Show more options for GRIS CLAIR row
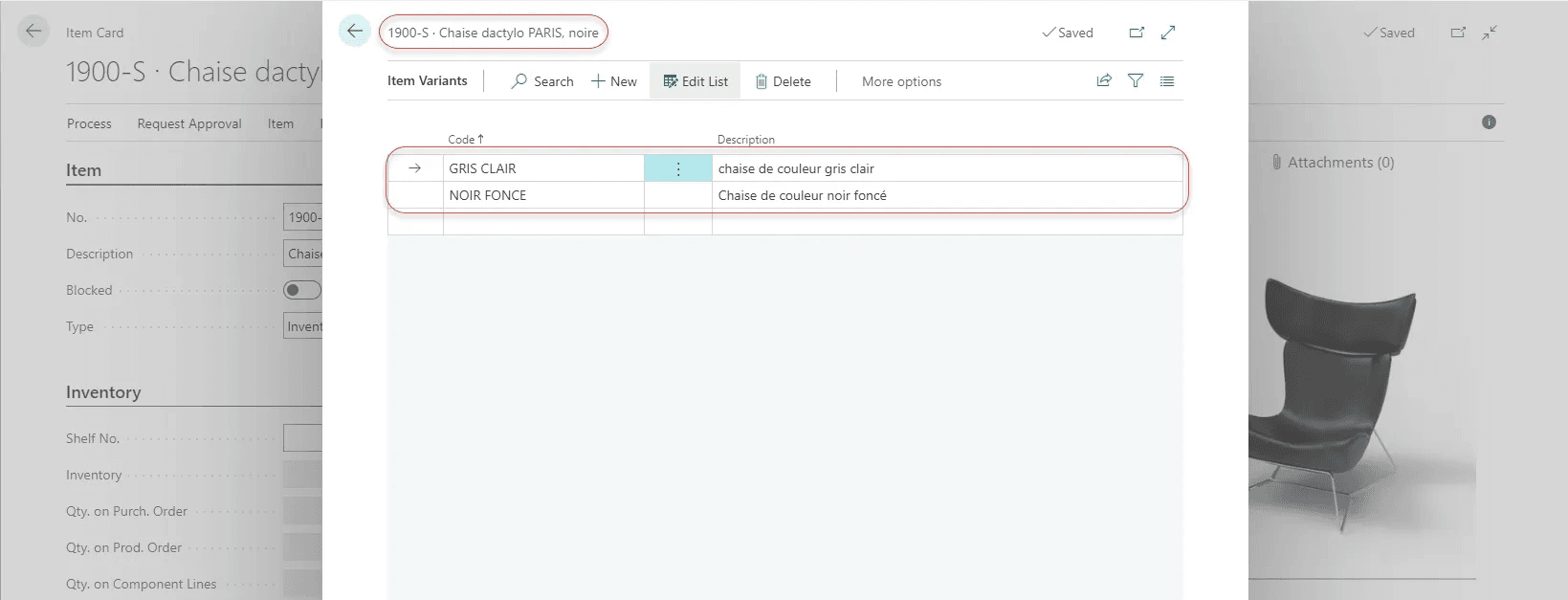This screenshot has height=600, width=1568. point(678,168)
